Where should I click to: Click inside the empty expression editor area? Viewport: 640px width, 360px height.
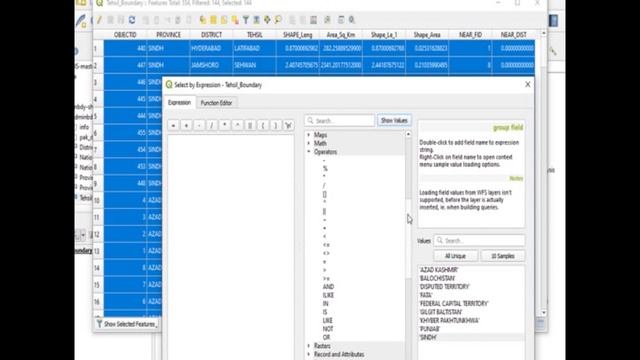(231, 247)
